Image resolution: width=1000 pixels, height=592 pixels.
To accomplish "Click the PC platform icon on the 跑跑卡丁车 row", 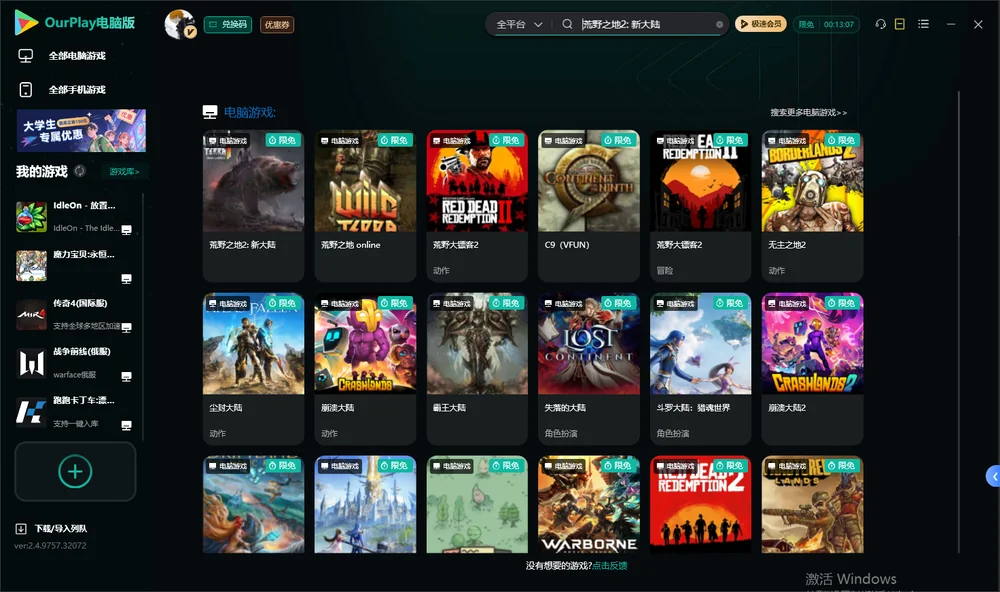I will 126,426.
